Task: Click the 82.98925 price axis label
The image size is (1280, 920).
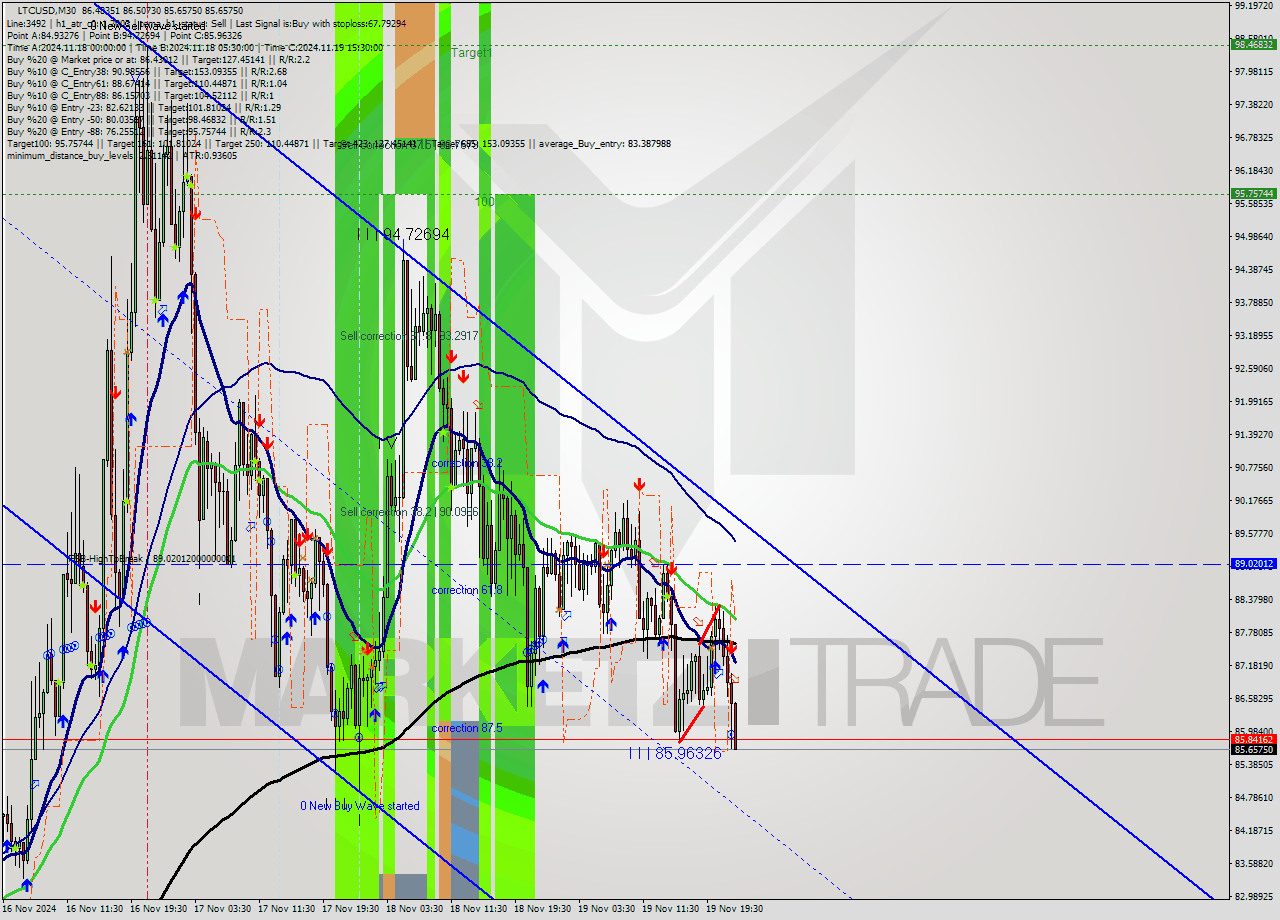Action: pyautogui.click(x=1253, y=896)
